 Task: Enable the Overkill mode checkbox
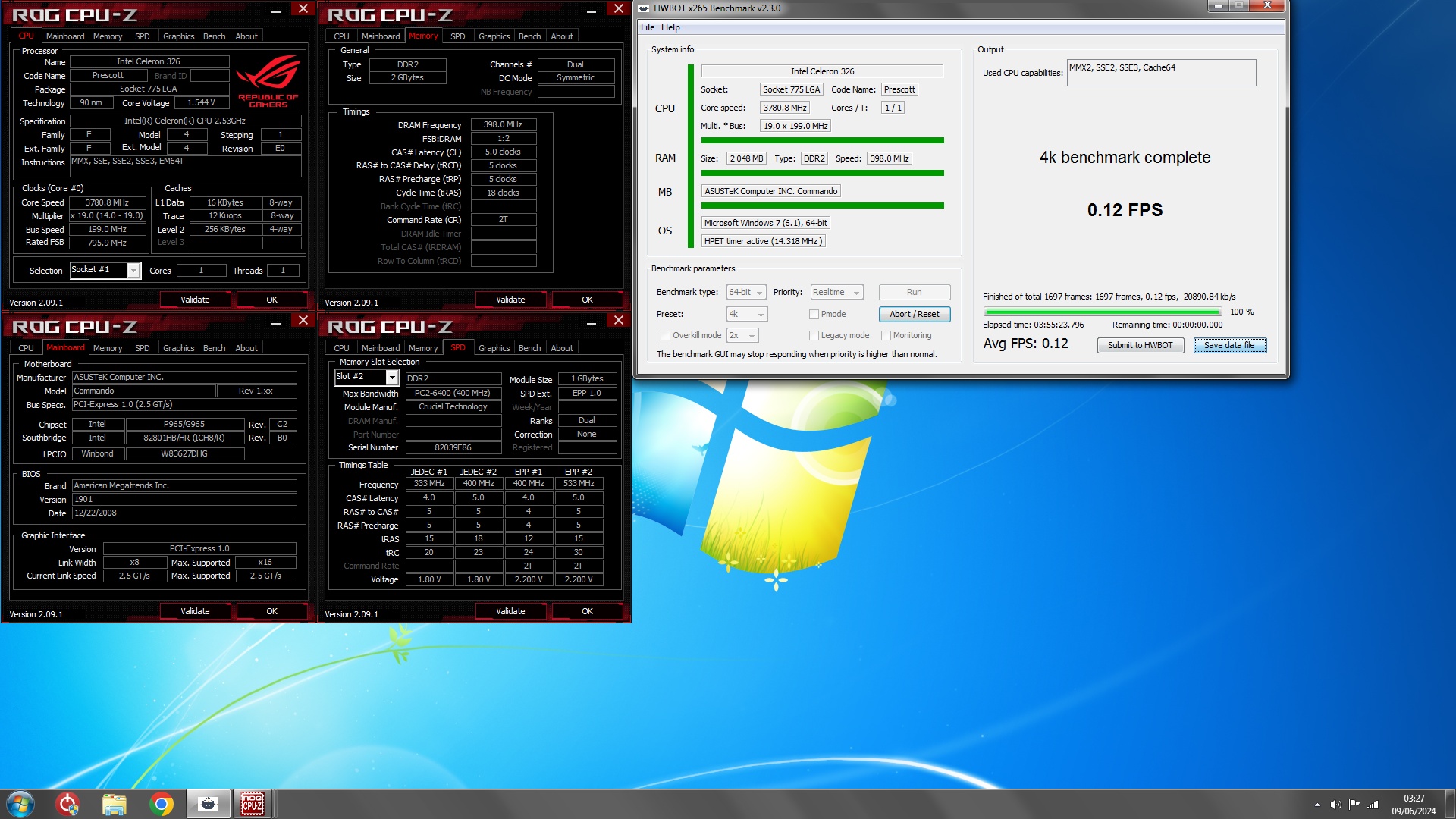click(665, 335)
